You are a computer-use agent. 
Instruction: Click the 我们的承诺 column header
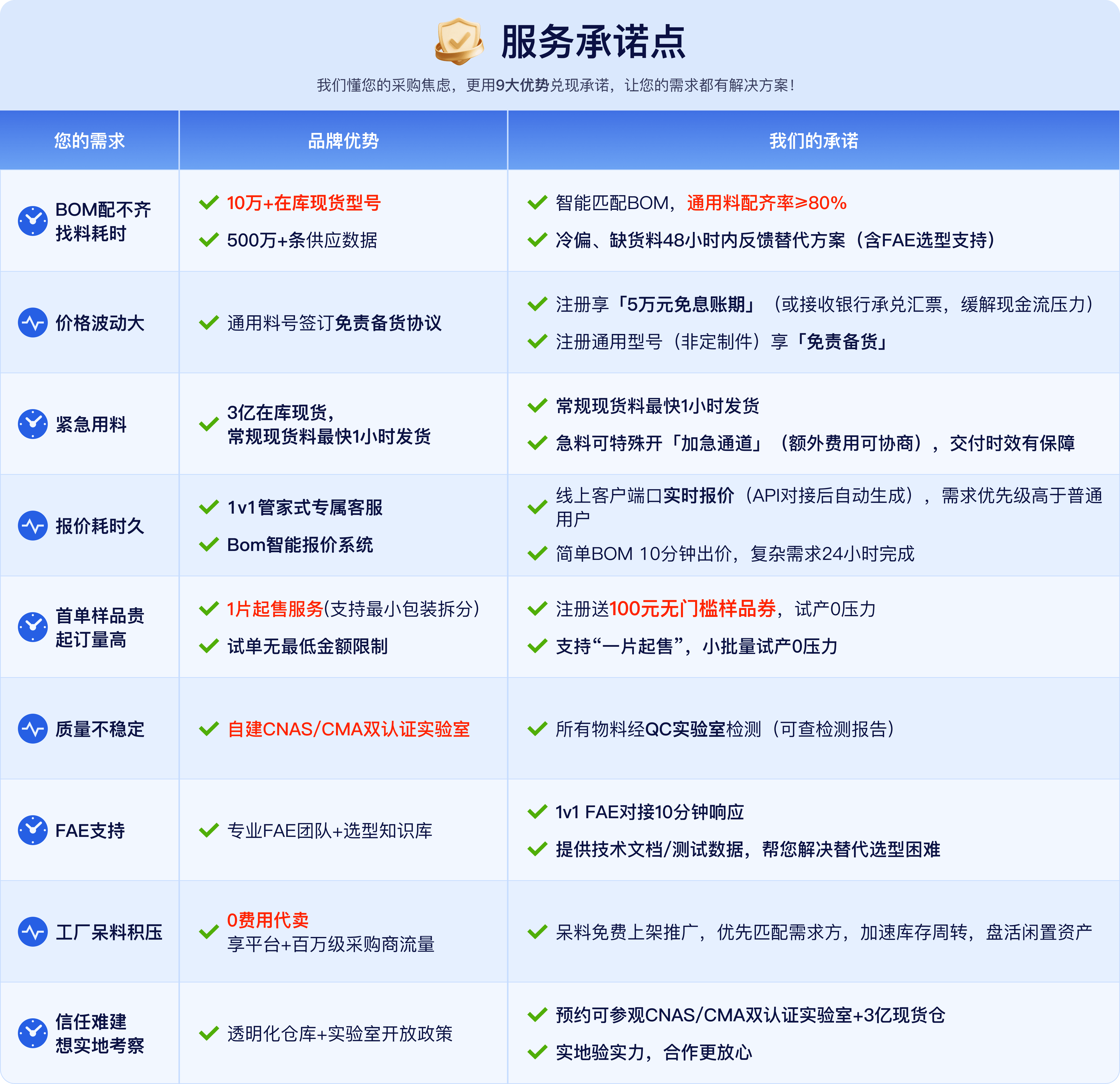point(814,141)
